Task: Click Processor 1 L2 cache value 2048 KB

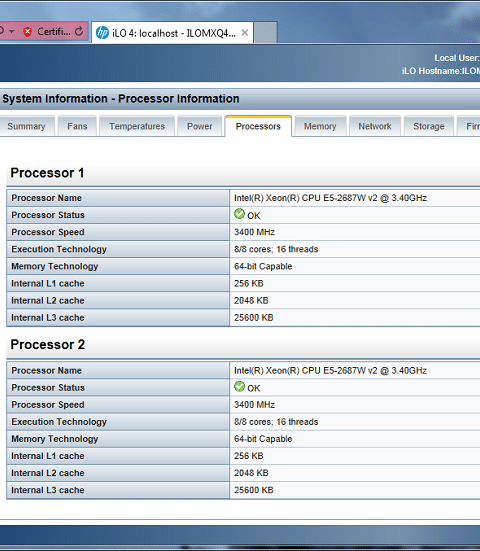Action: (251, 300)
